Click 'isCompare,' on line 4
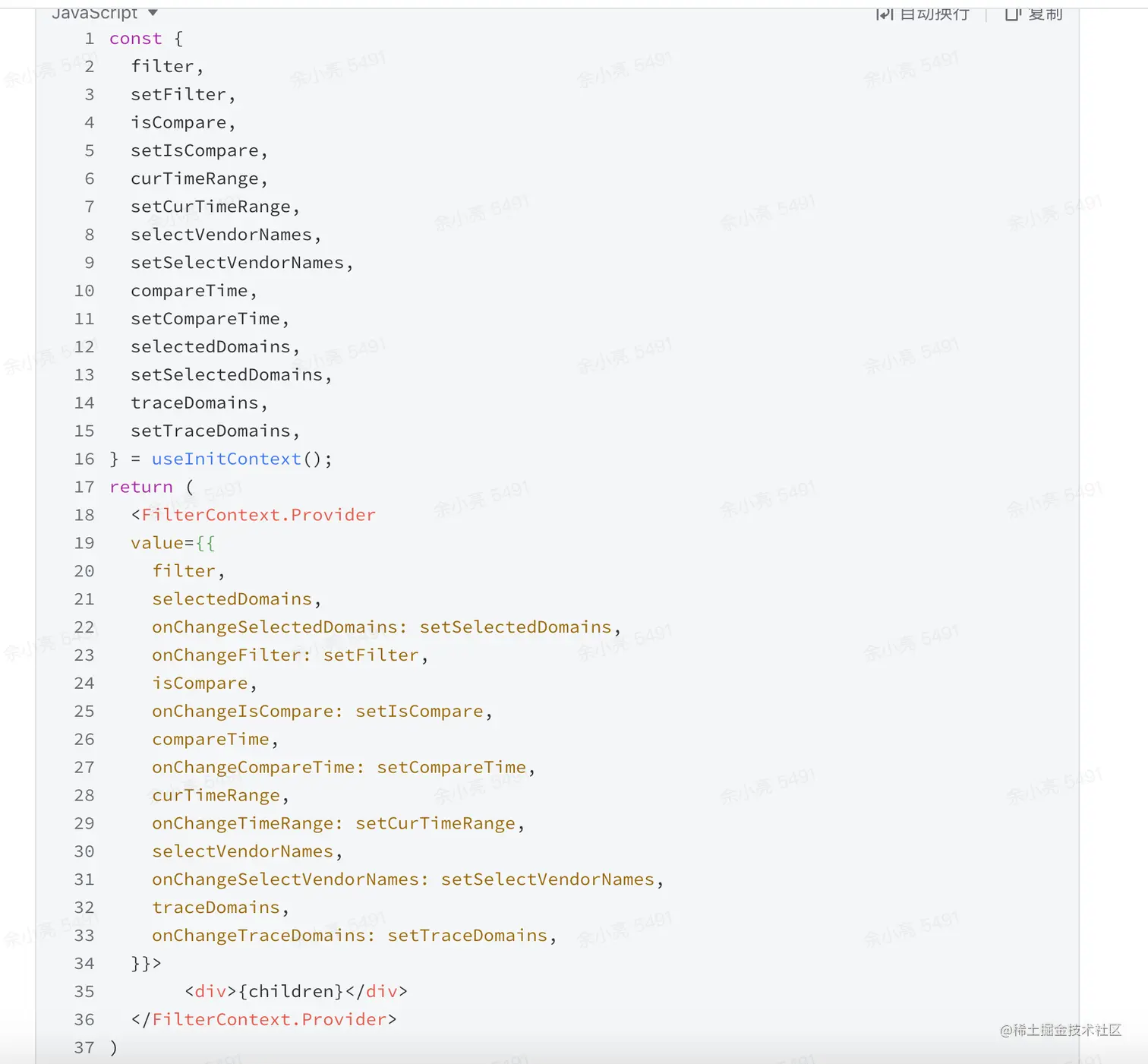The height and width of the screenshot is (1064, 1148). (183, 123)
